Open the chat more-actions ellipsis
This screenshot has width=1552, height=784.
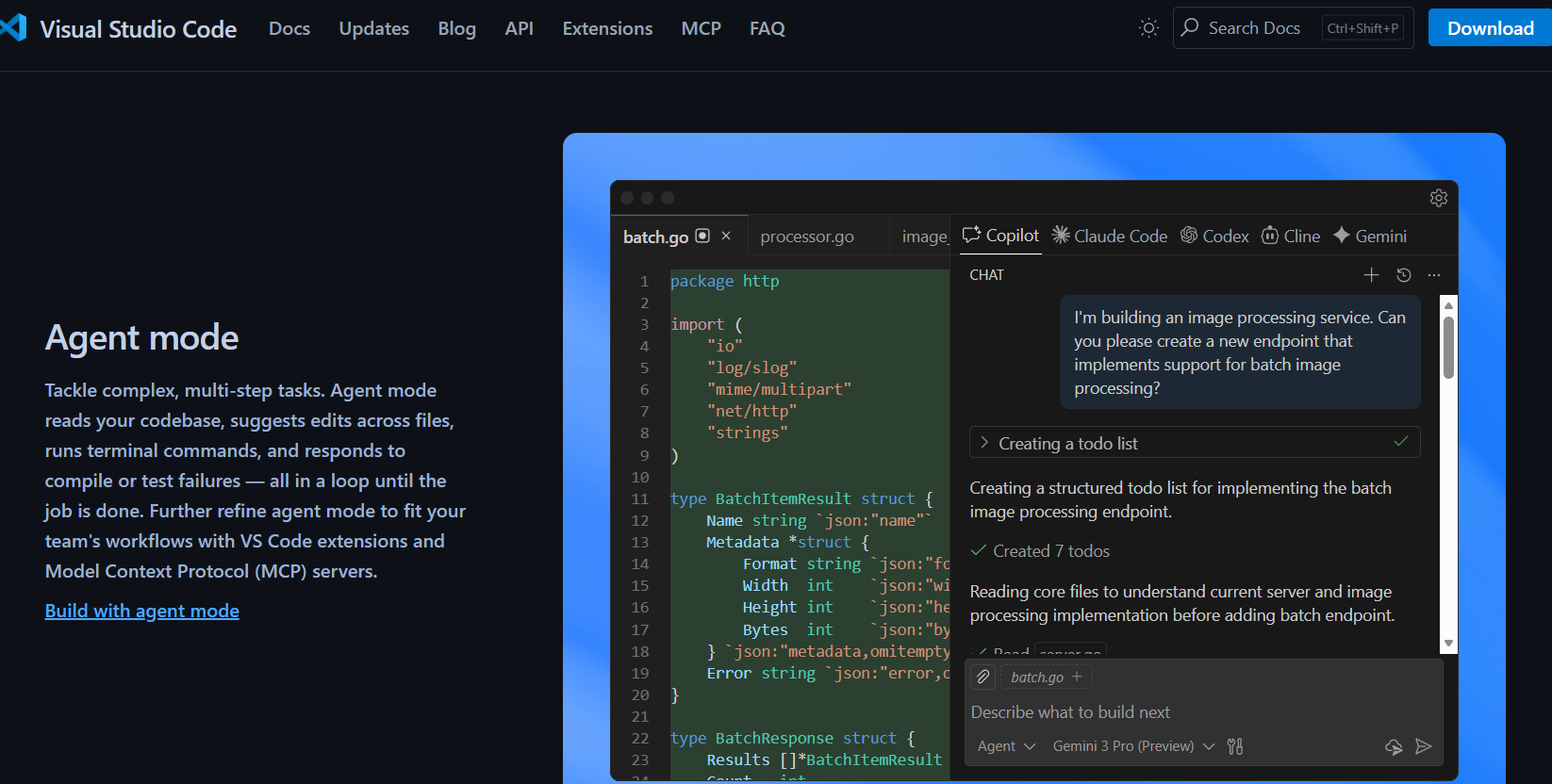point(1434,275)
